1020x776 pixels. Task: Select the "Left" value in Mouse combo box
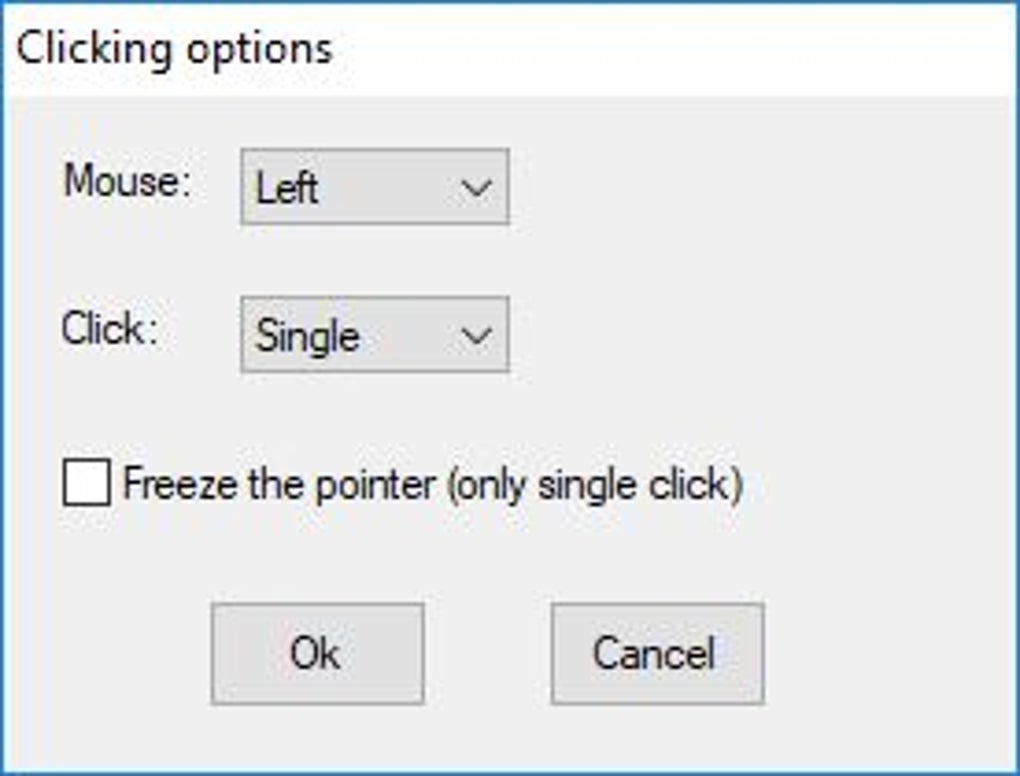[288, 188]
